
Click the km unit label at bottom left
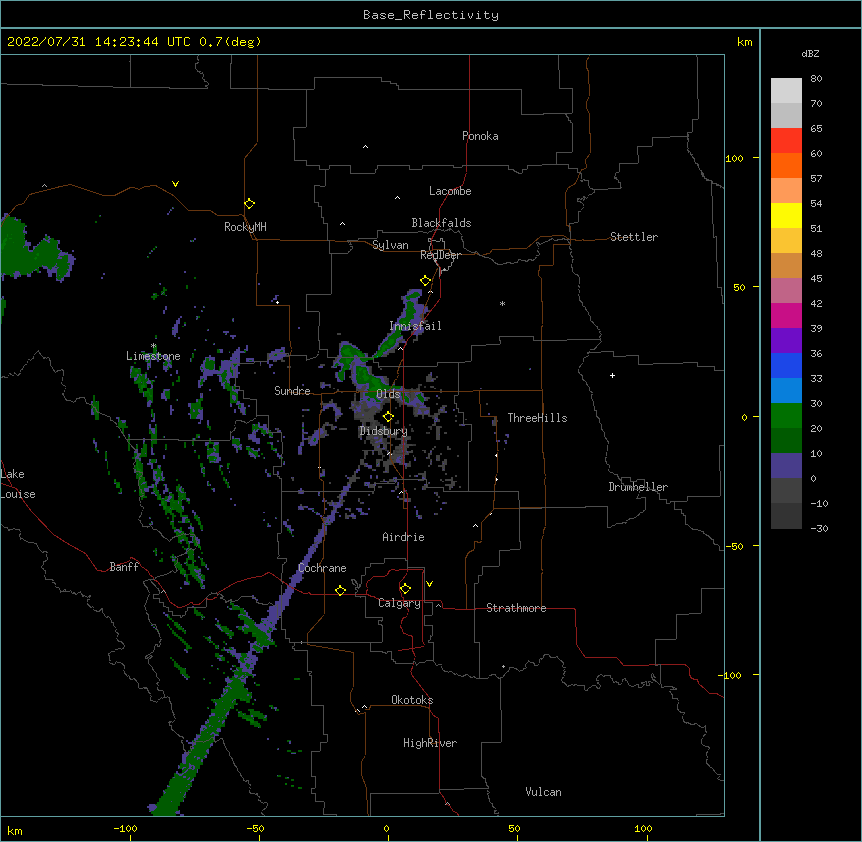[x=15, y=830]
